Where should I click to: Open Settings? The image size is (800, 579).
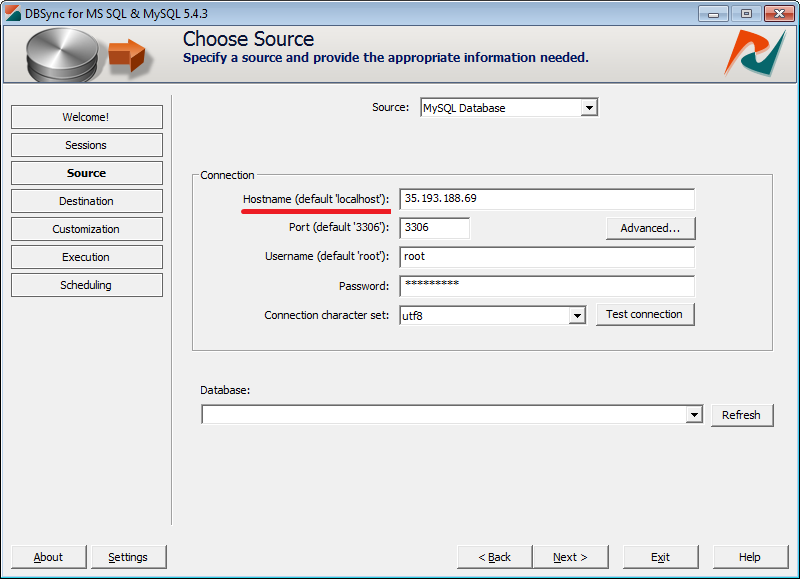[x=129, y=557]
